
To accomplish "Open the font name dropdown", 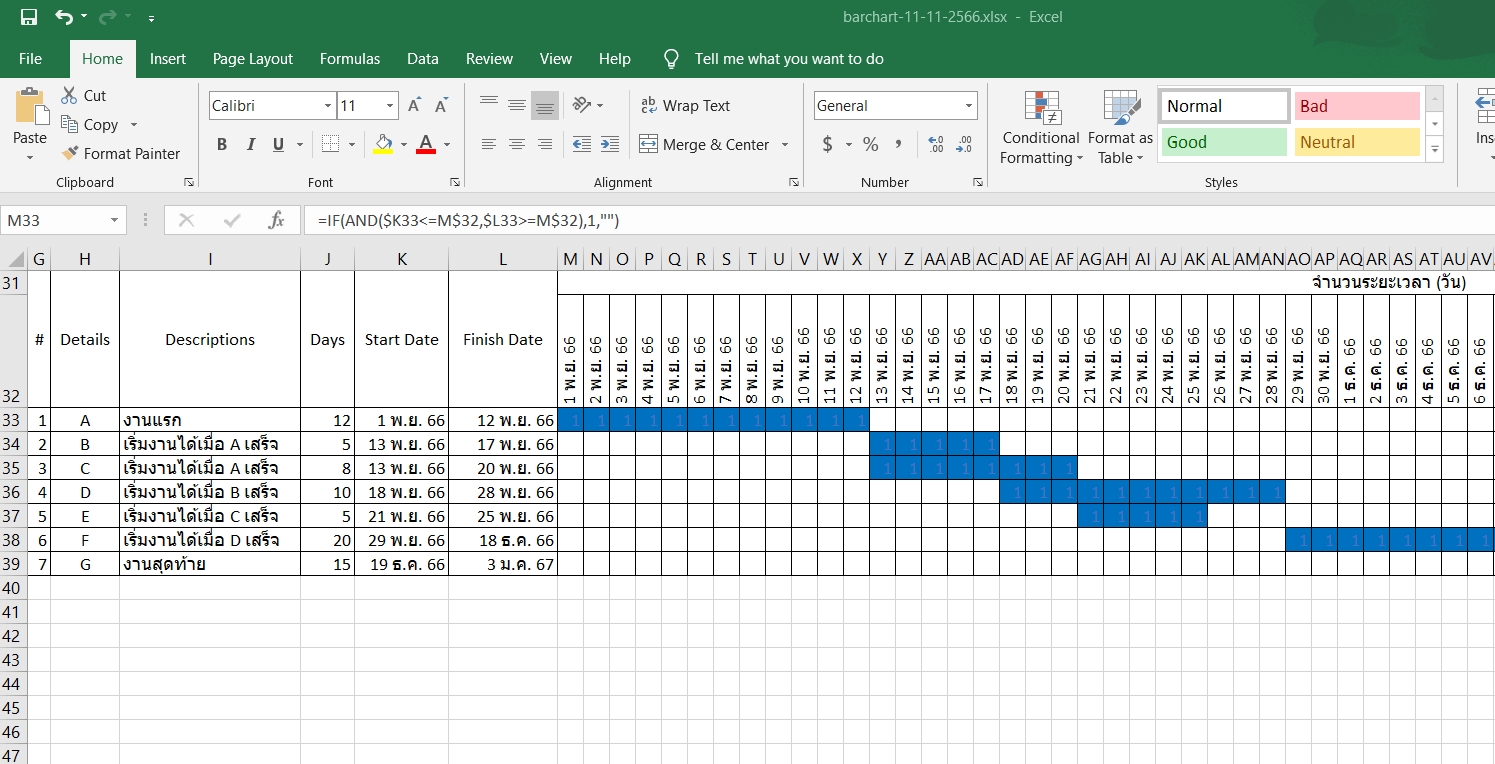I will pos(329,105).
